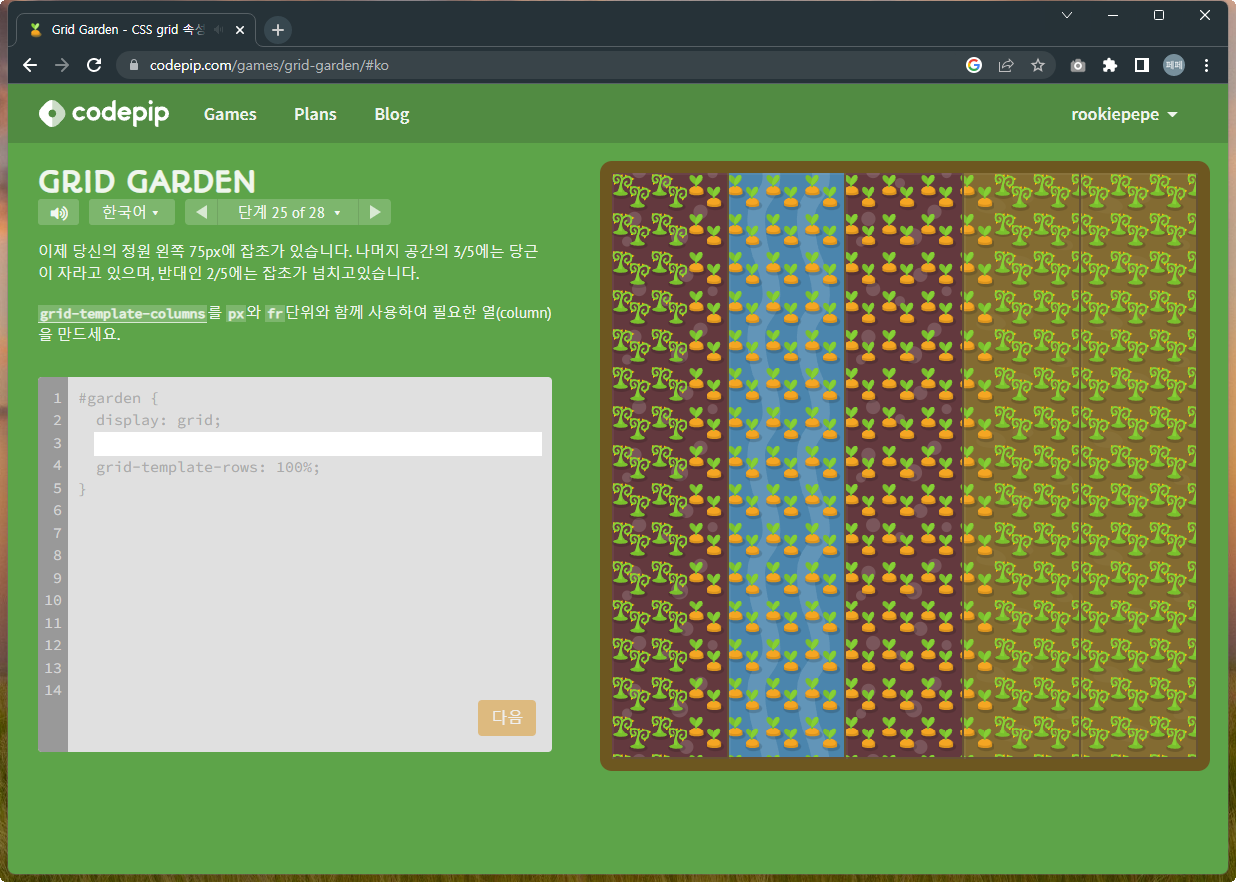The width and height of the screenshot is (1236, 882).
Task: Click the 'display: grid;' code line
Action: [x=158, y=420]
